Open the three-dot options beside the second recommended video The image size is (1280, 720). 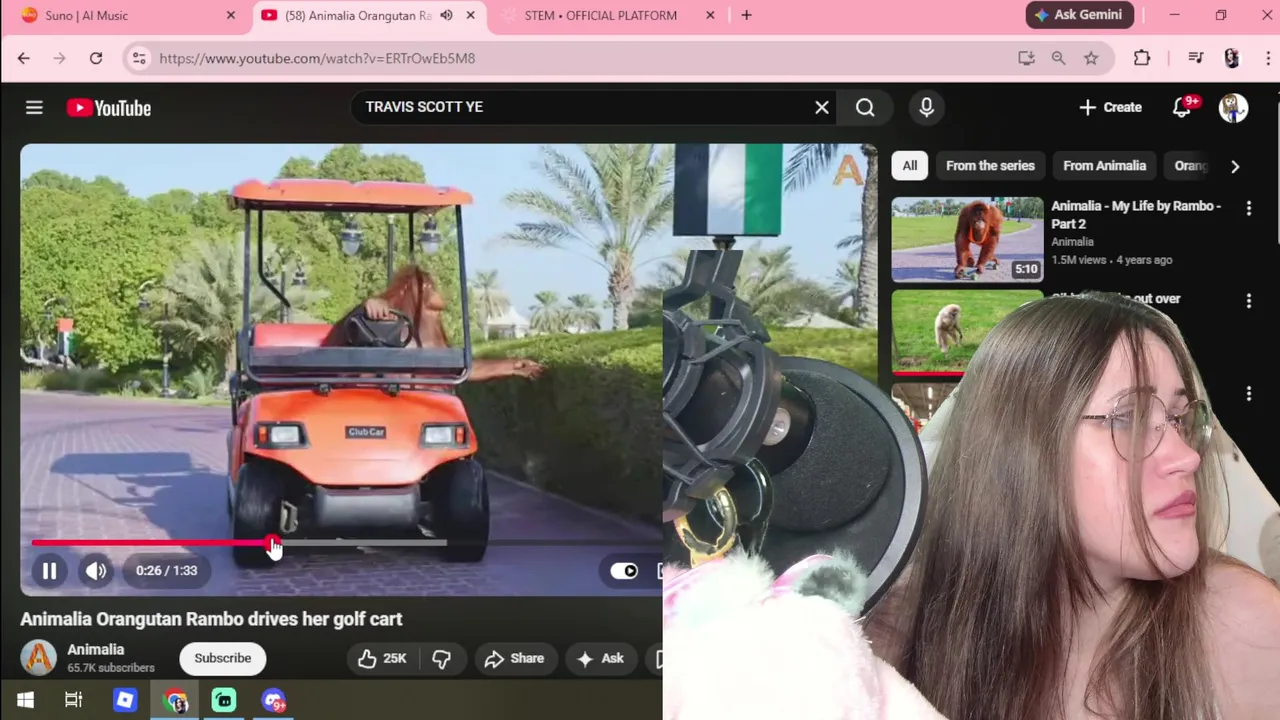pyautogui.click(x=1248, y=300)
